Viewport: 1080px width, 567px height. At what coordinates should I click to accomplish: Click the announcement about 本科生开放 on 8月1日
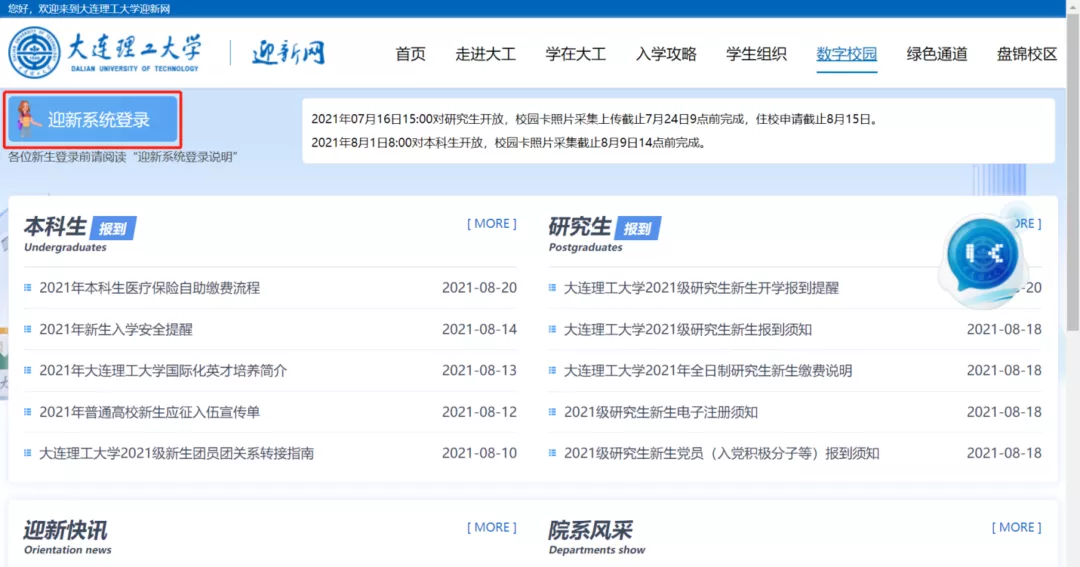[510, 143]
